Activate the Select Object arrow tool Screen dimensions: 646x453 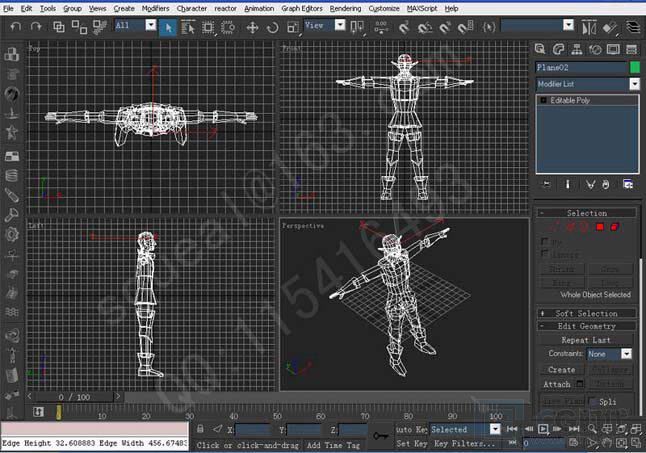pos(168,28)
